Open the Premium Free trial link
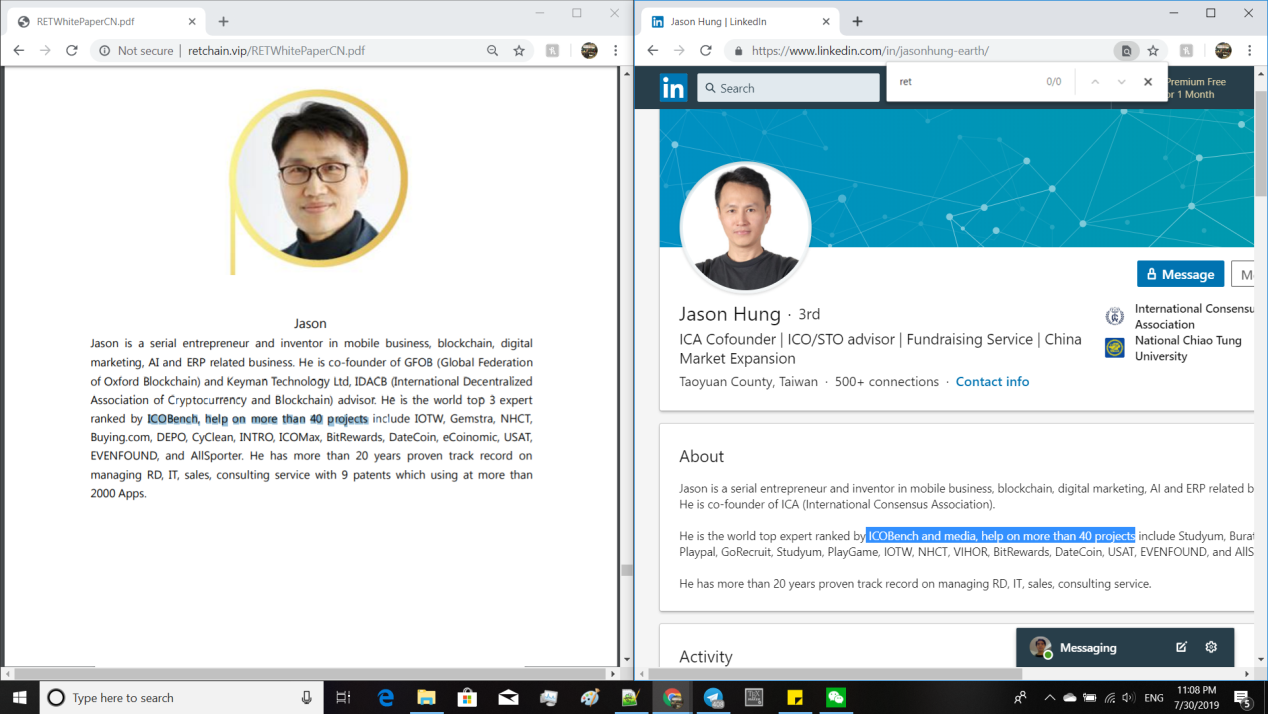This screenshot has height=714, width=1268. point(1196,88)
